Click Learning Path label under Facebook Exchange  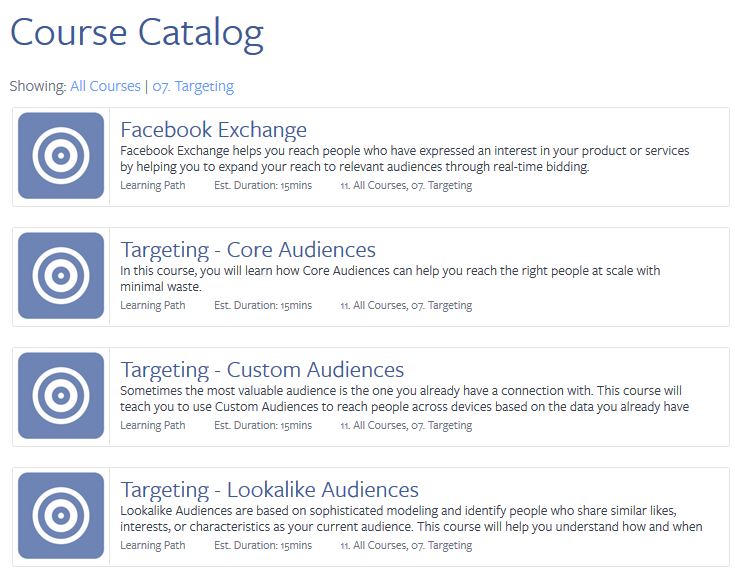pos(153,185)
